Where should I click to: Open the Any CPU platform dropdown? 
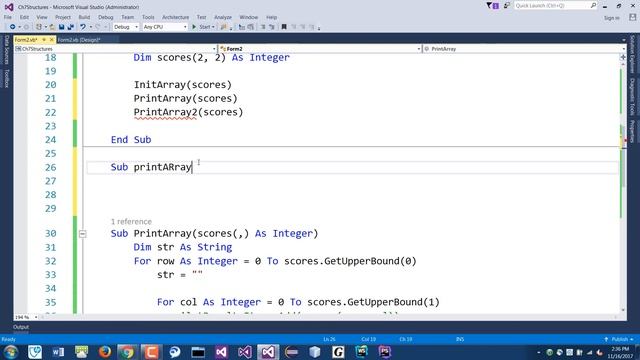coord(165,27)
